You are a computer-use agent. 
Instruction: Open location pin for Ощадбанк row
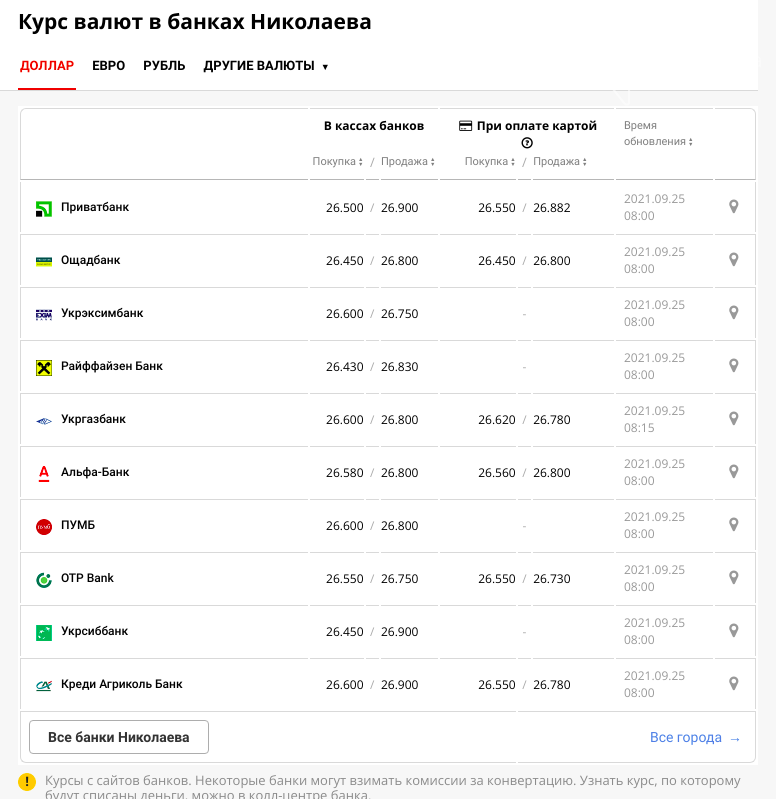click(x=733, y=260)
